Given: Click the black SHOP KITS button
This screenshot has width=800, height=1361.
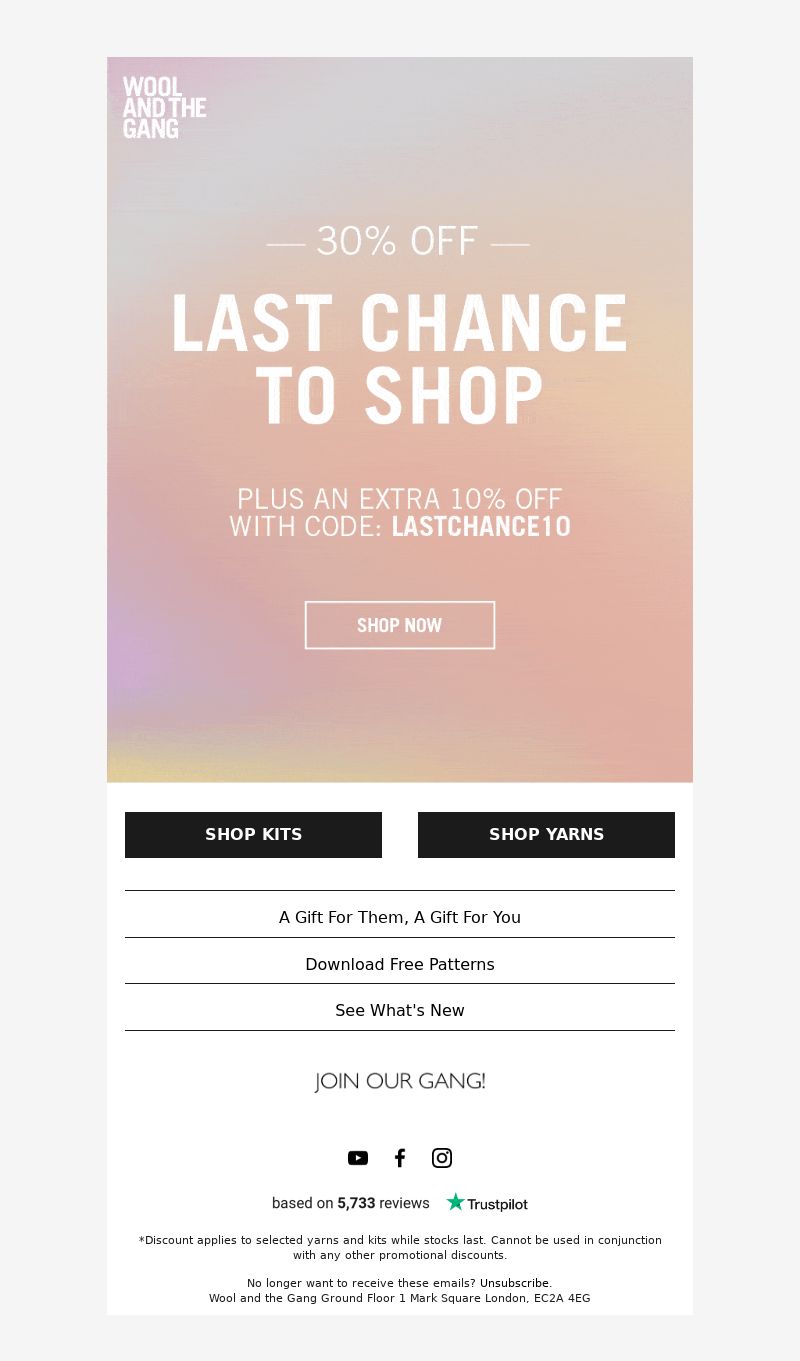Looking at the screenshot, I should pyautogui.click(x=253, y=834).
